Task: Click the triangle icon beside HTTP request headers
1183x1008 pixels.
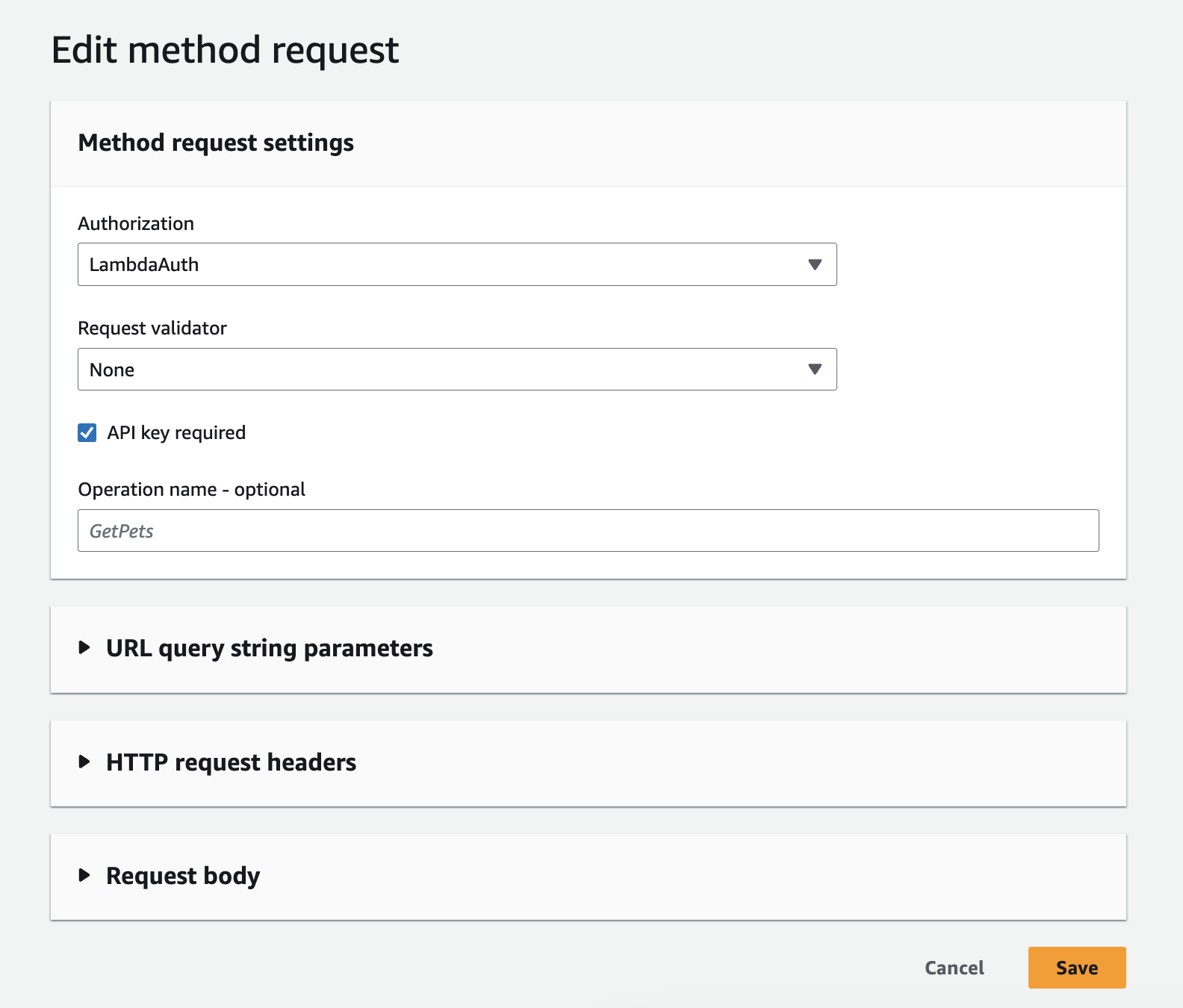Action: 84,762
